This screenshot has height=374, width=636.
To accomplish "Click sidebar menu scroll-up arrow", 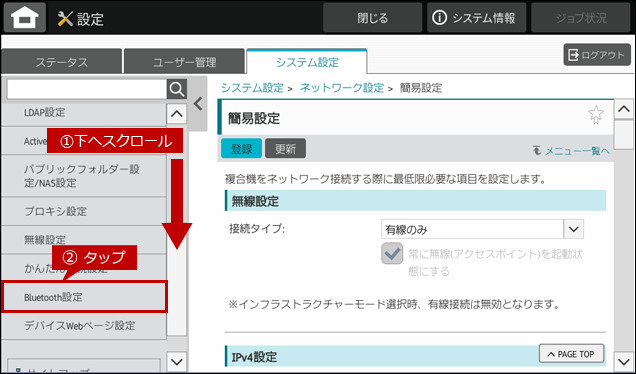I will (177, 114).
